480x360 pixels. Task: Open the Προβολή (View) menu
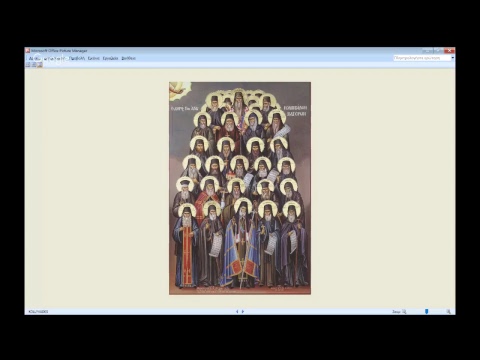(77, 58)
